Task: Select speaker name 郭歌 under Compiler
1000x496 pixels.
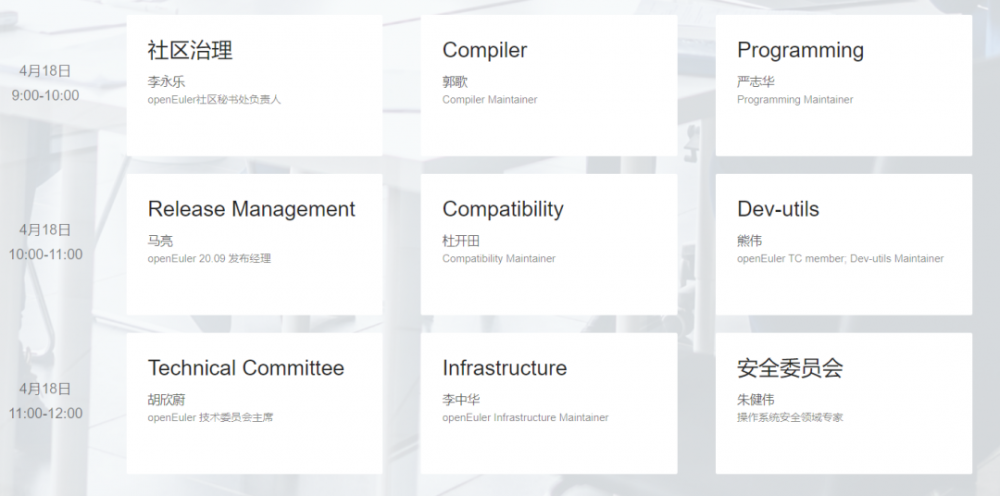Action: click(x=455, y=82)
